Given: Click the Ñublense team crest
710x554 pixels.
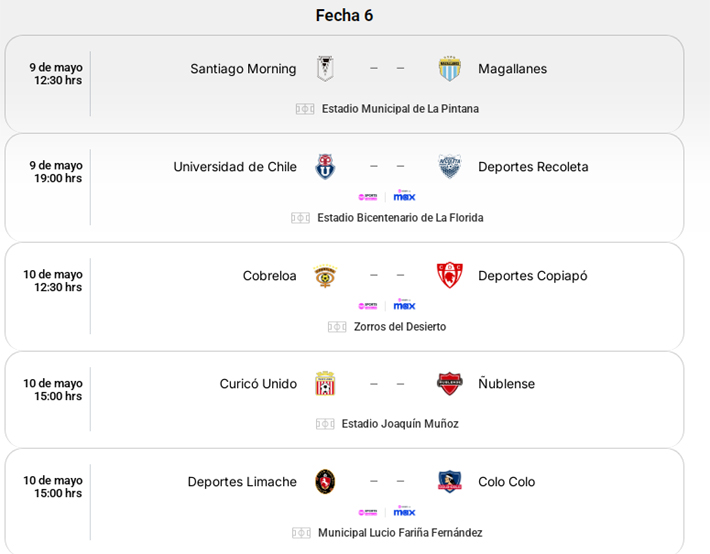Looking at the screenshot, I should coord(449,384).
